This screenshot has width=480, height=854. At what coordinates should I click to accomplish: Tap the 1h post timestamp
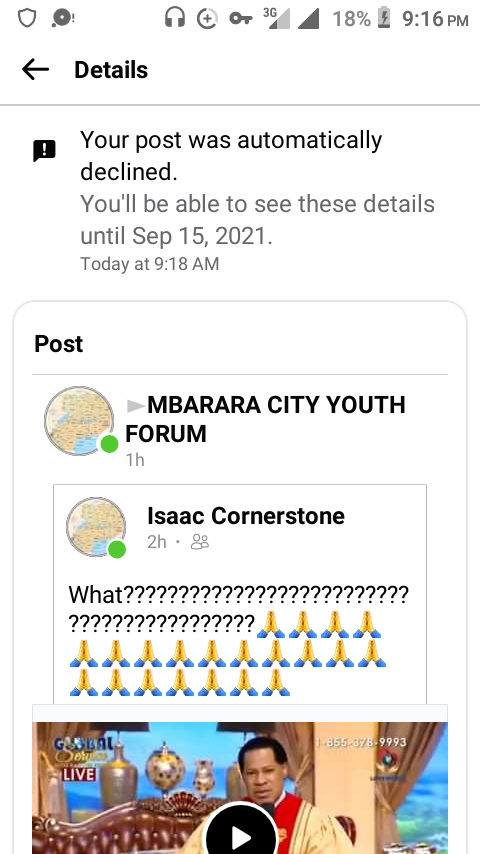(x=135, y=460)
